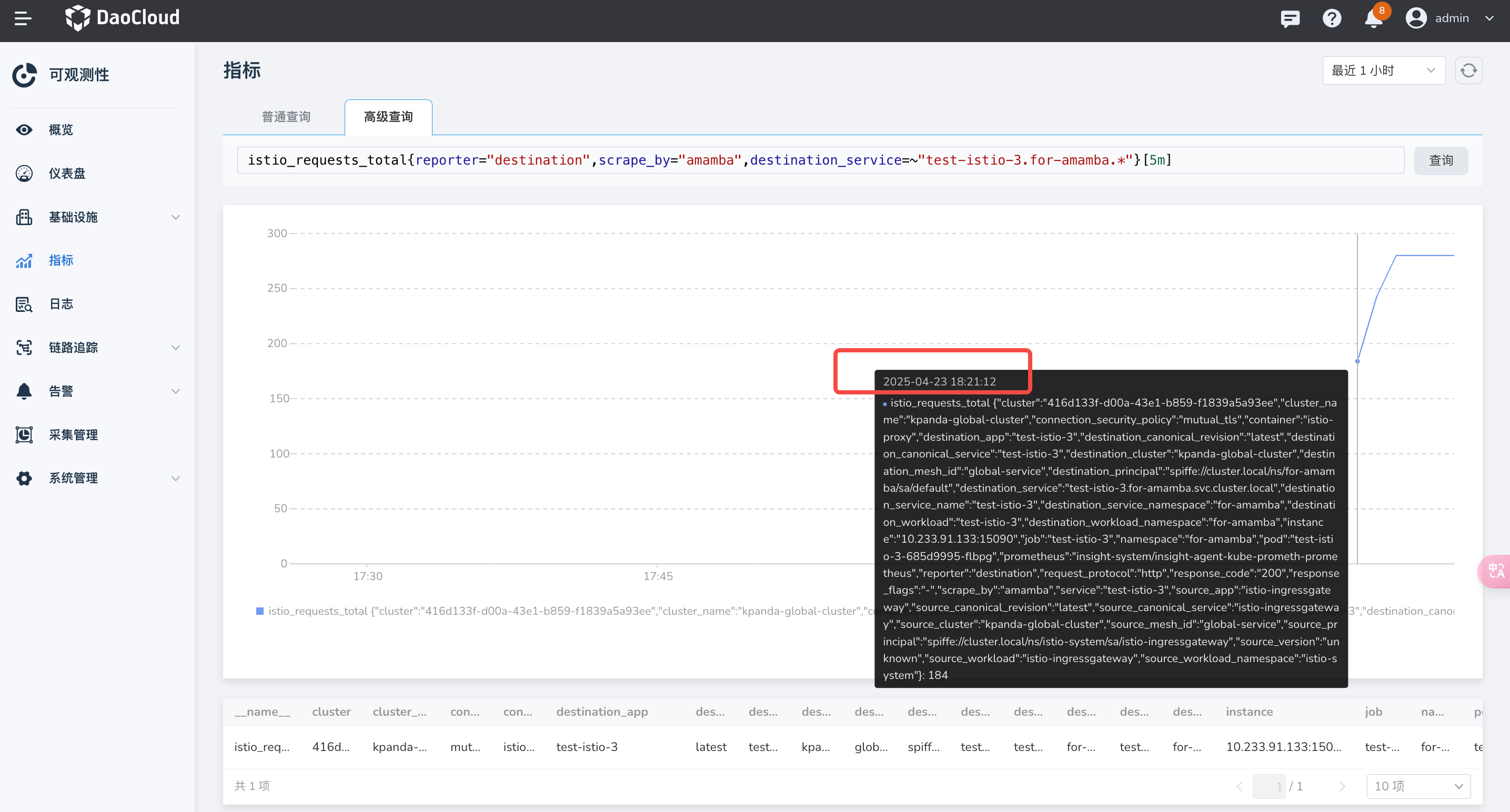The width and height of the screenshot is (1510, 812).
Task: Select the 高级查询 tab
Action: point(388,117)
